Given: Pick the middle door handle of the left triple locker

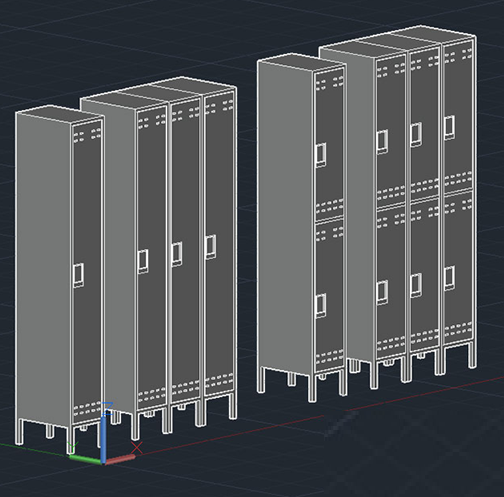Looking at the screenshot, I should click(x=177, y=254).
